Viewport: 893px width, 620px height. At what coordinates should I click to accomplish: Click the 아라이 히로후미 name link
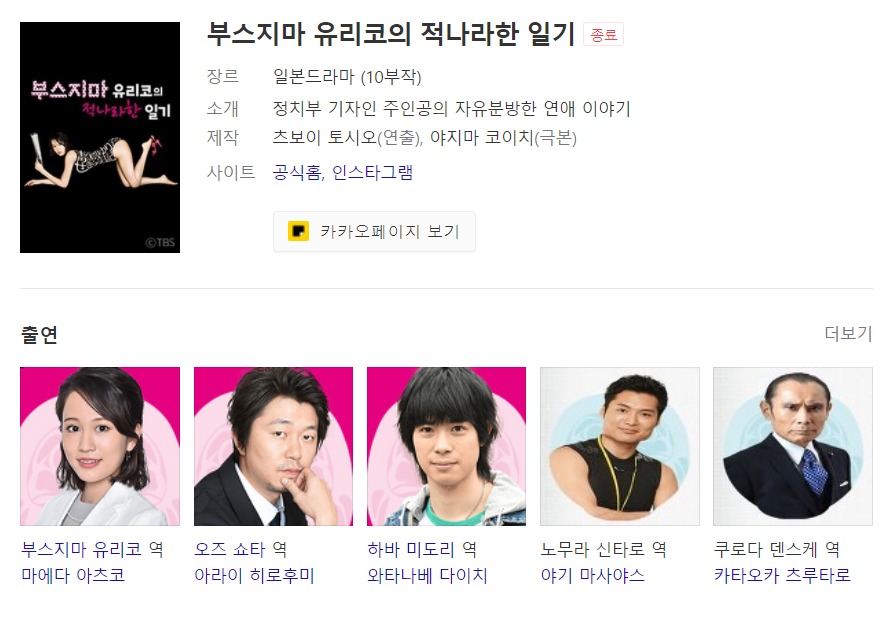254,575
